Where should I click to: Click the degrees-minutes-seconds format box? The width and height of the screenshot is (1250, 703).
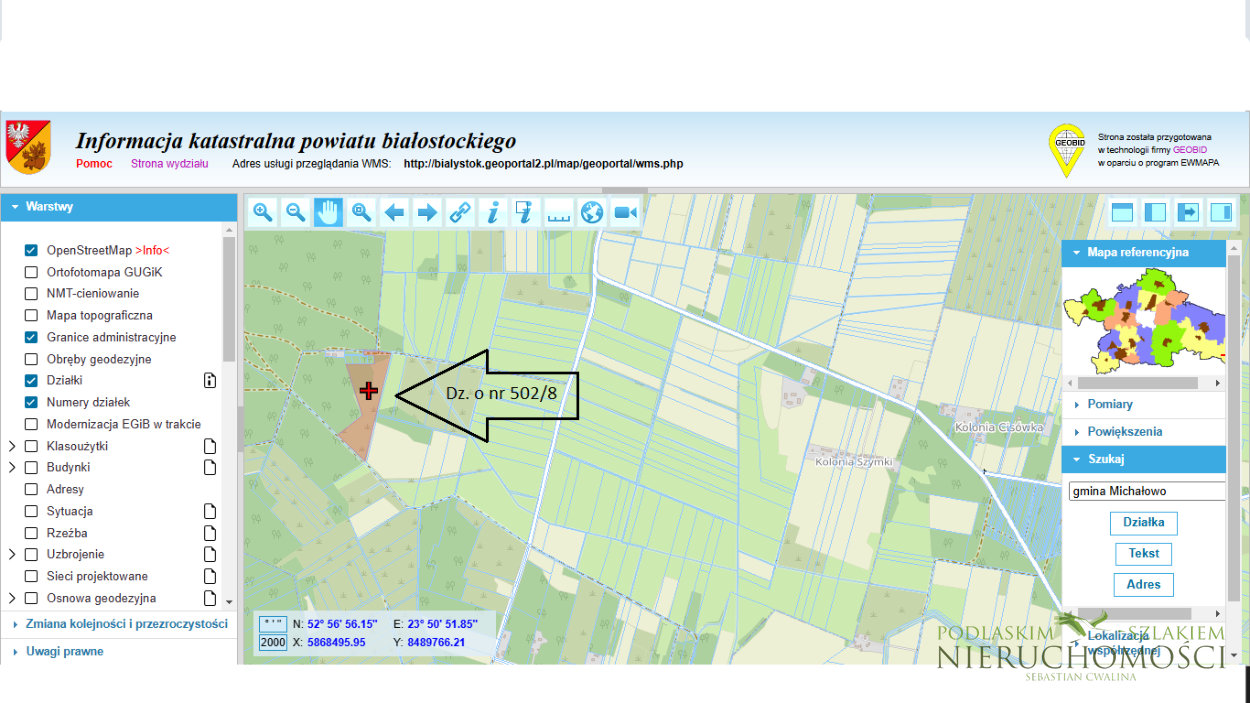pos(273,623)
